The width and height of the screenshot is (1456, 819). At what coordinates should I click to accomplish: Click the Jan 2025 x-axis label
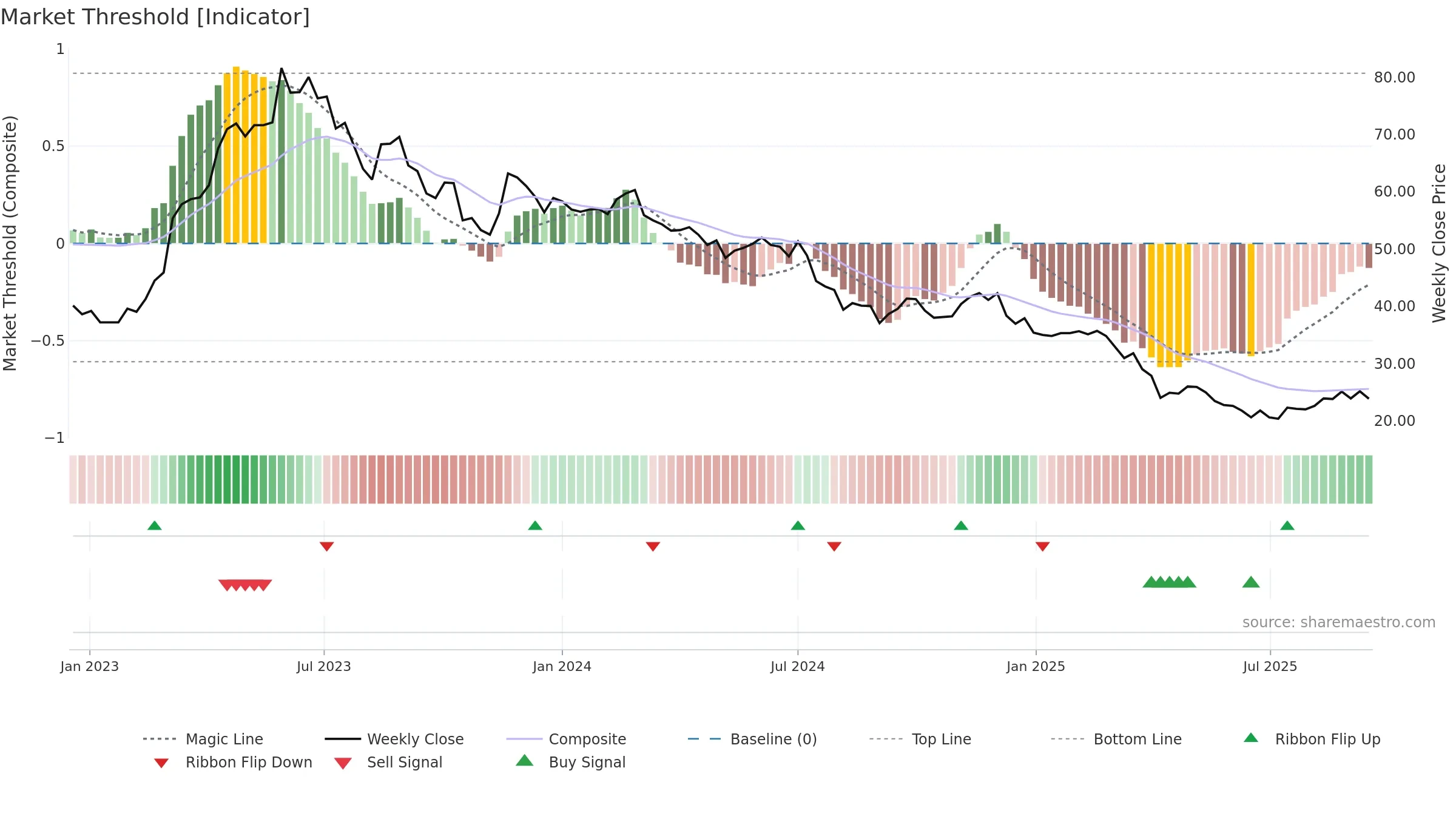1036,666
